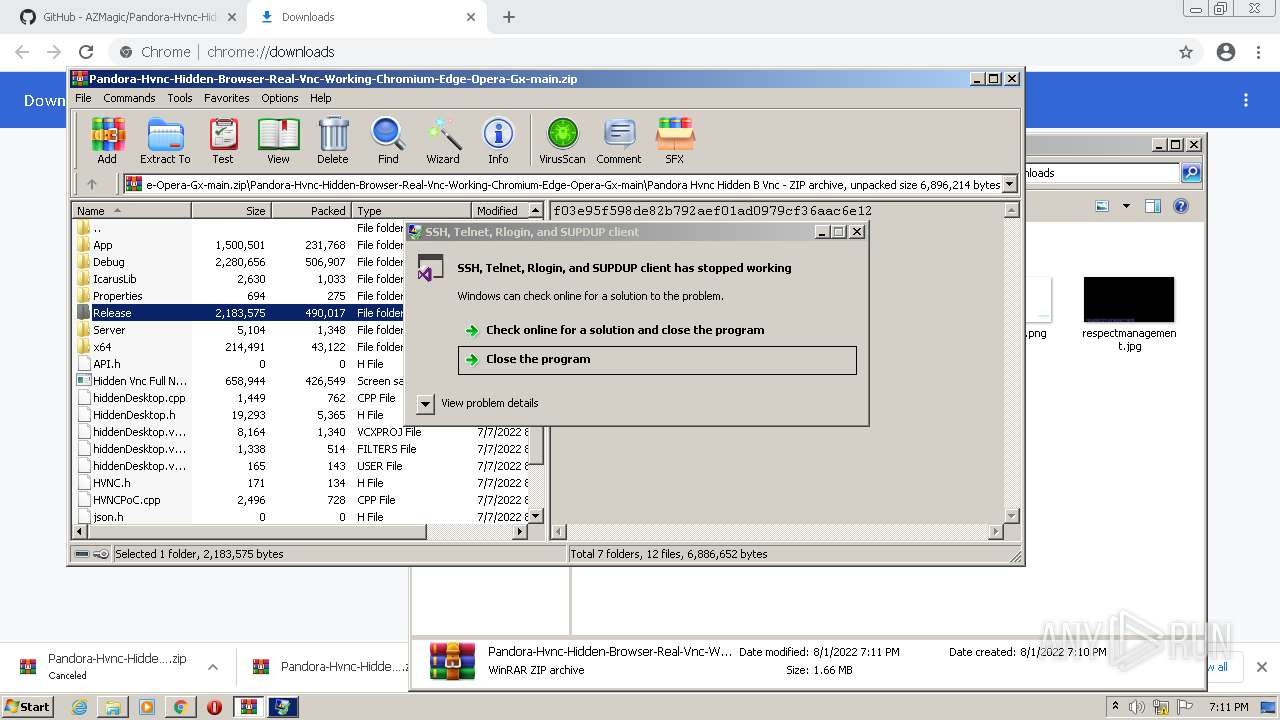Click Close the program in error dialog

657,360
